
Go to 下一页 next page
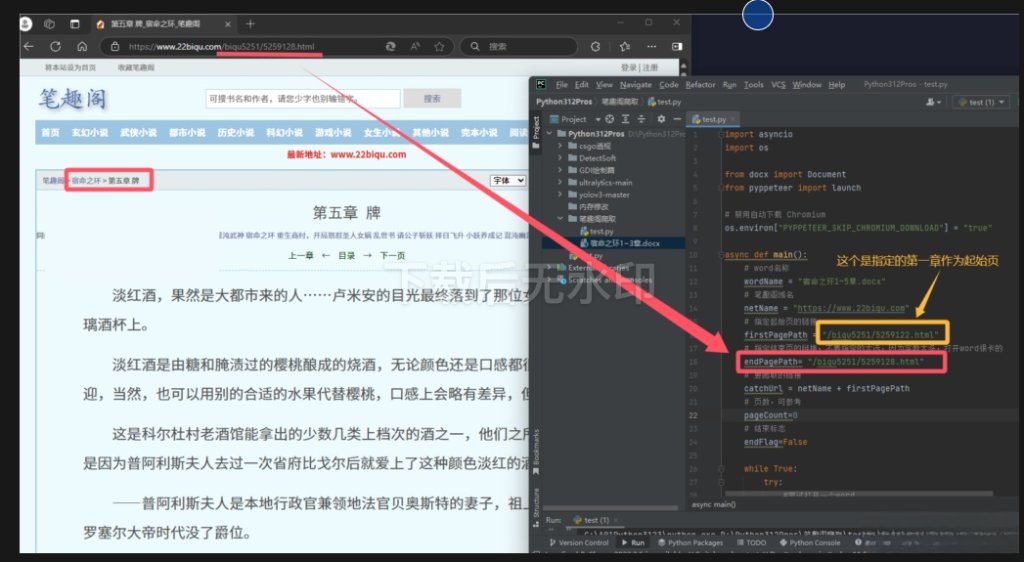(392, 255)
